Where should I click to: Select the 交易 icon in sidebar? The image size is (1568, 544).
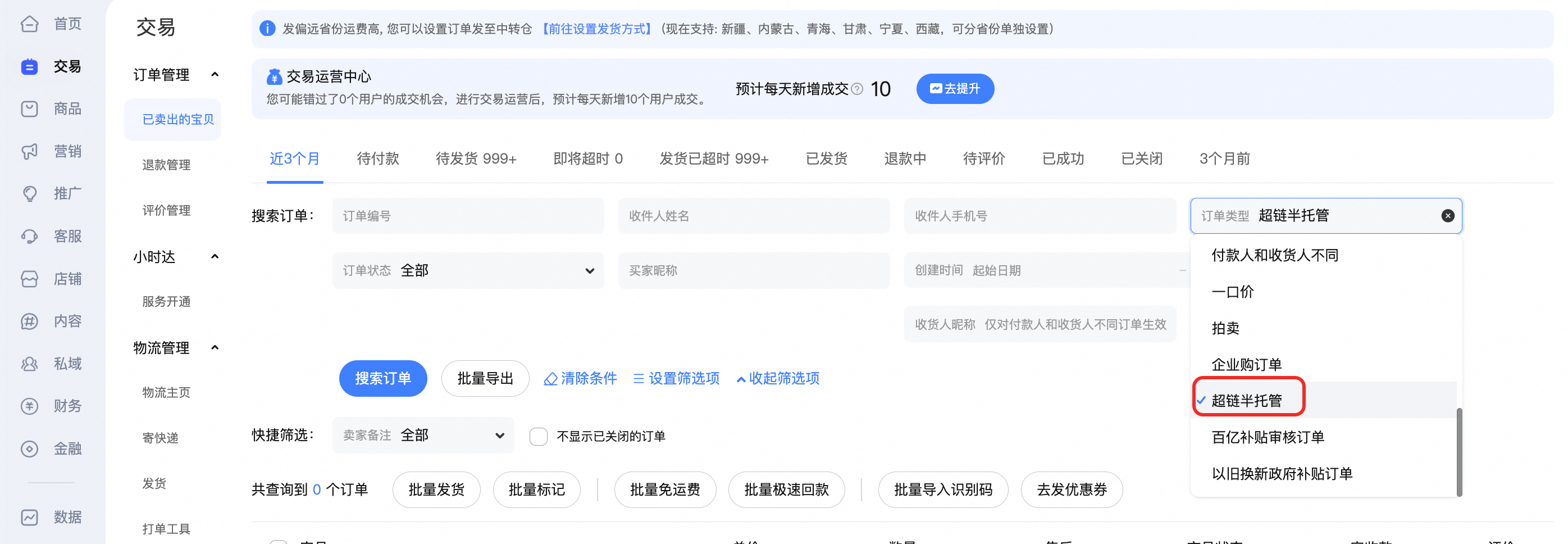(29, 66)
